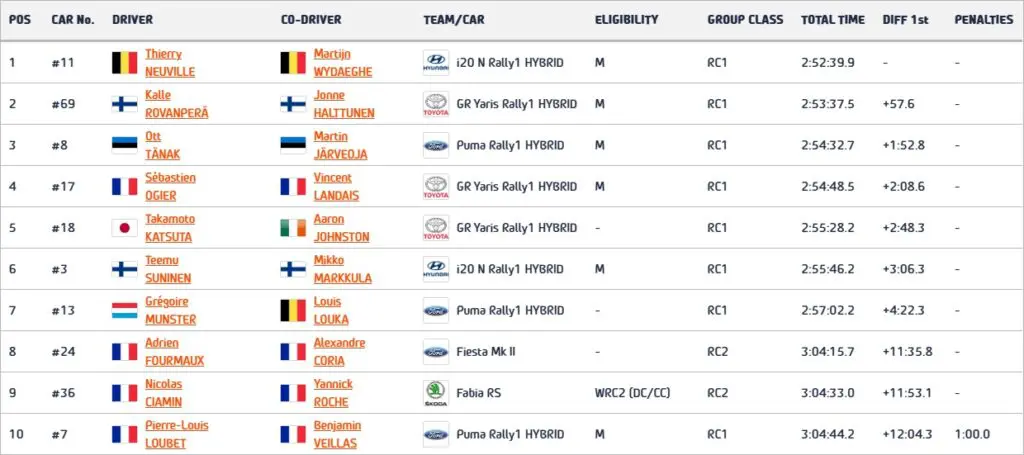Open co-driver Vincent Landais link
1024x455 pixels.
coord(336,187)
